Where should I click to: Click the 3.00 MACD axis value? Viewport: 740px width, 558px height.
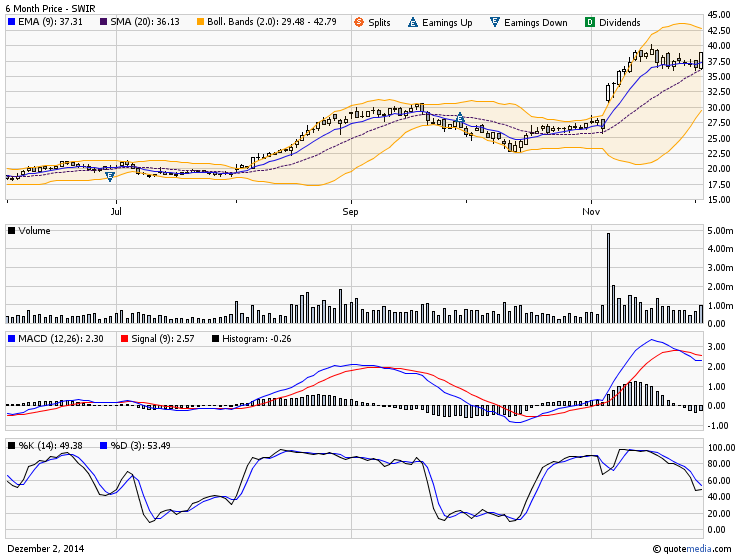click(x=716, y=346)
